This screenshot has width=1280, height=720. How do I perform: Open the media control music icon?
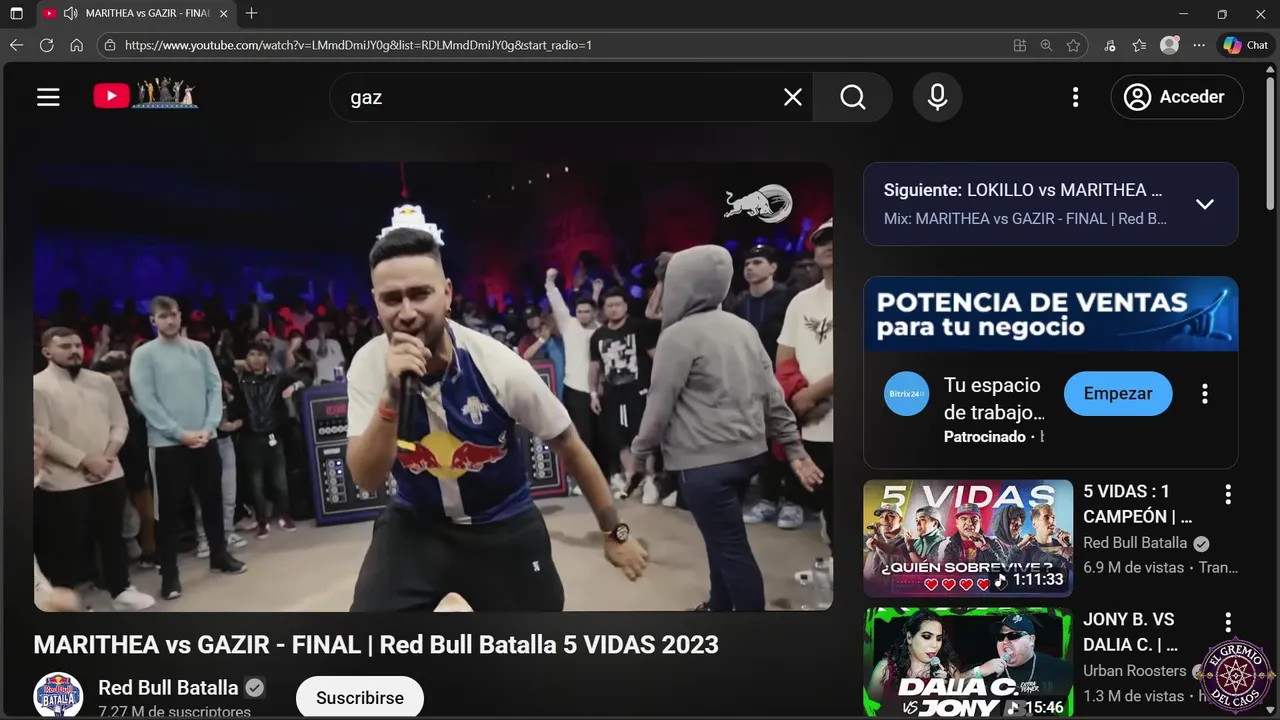[1109, 45]
